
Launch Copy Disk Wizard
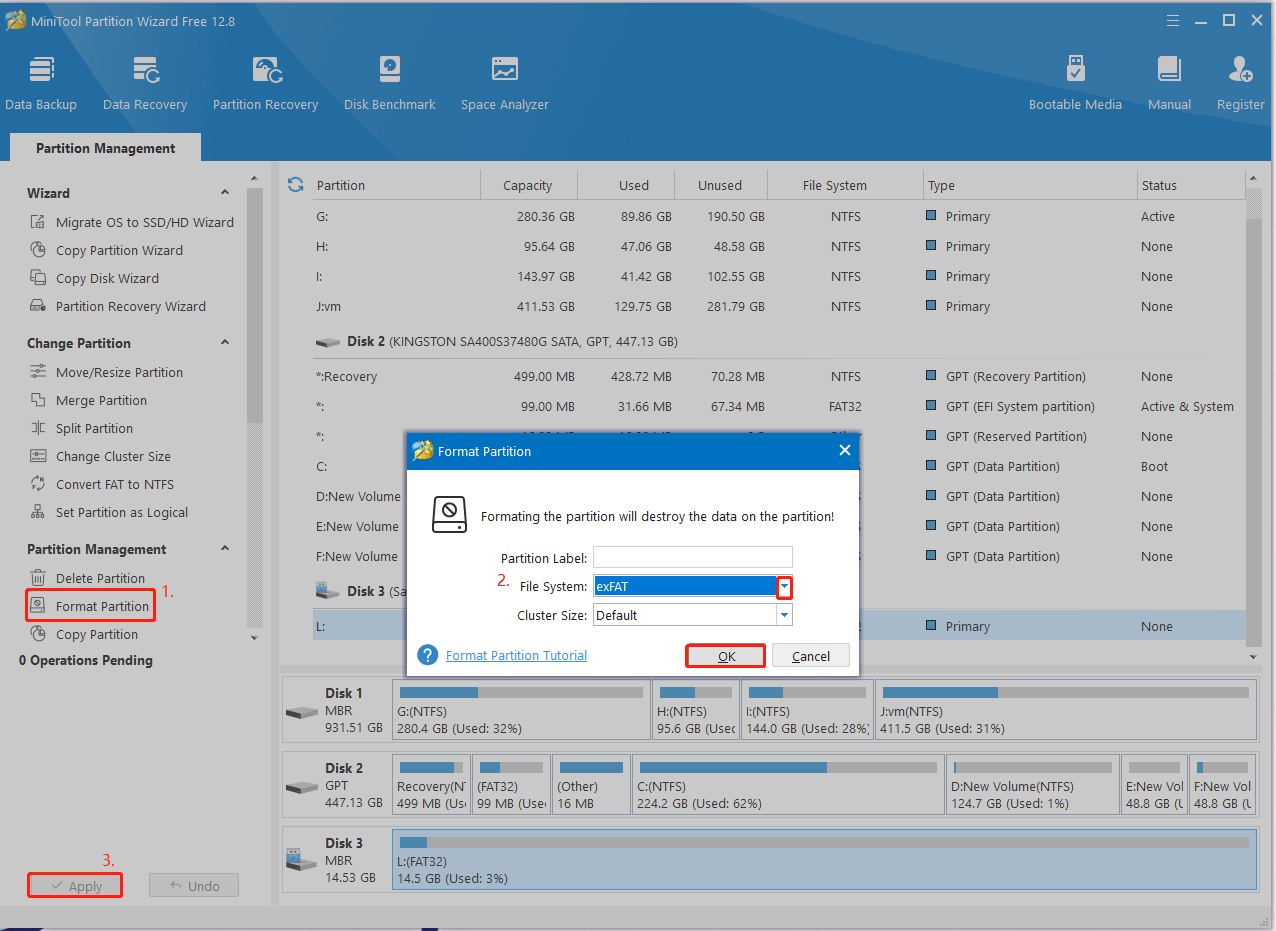(x=95, y=278)
